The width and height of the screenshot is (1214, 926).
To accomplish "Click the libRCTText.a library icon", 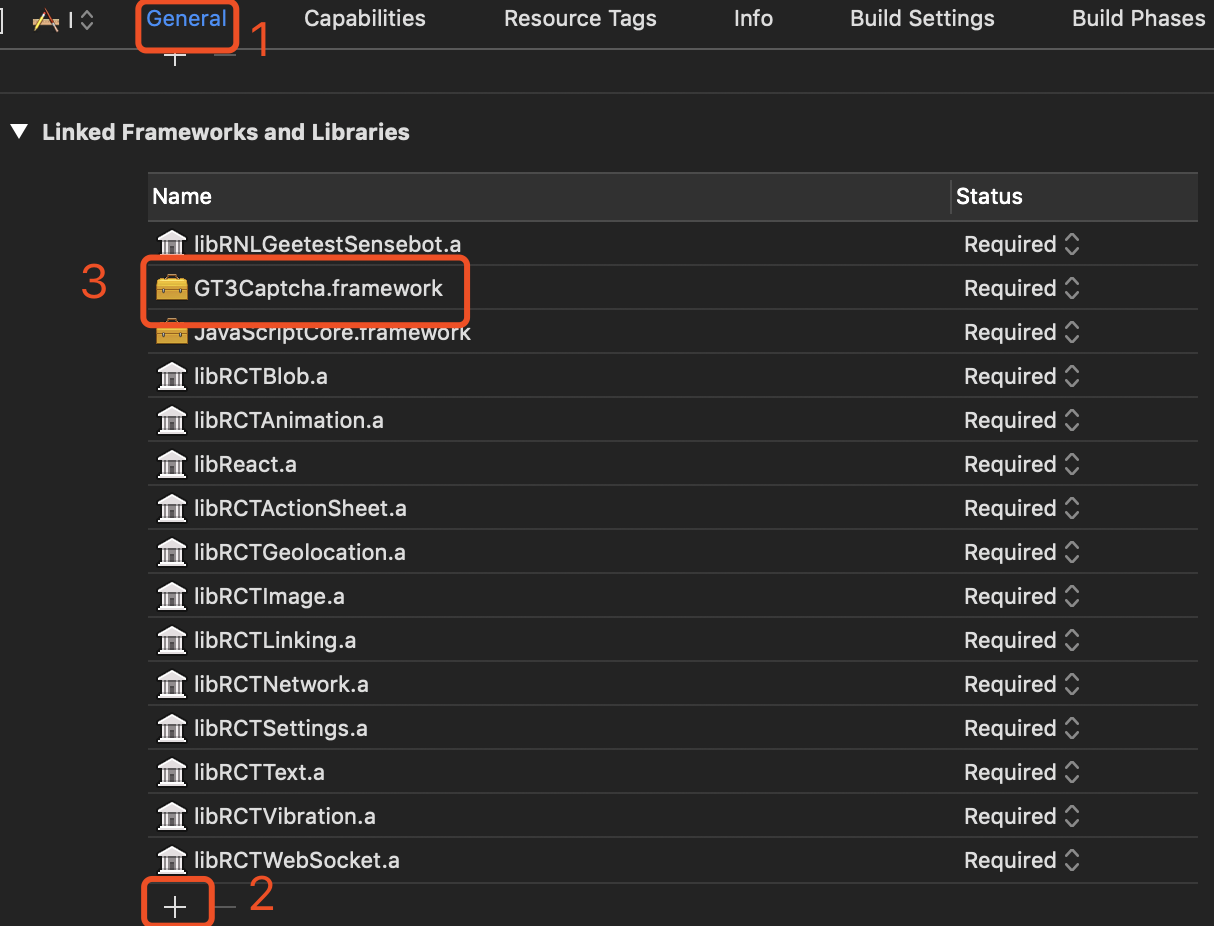I will [x=172, y=772].
